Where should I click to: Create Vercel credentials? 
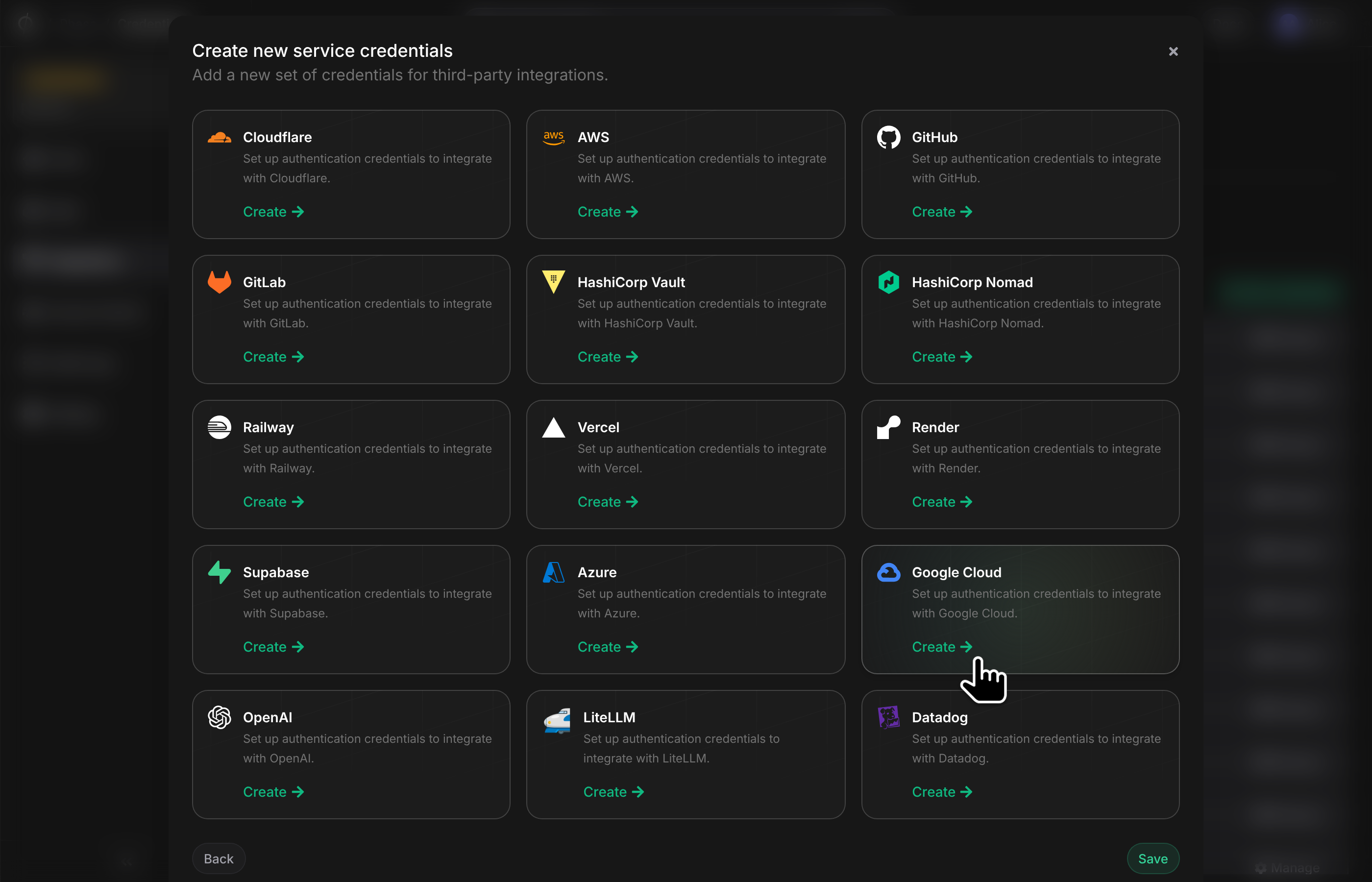(x=608, y=502)
